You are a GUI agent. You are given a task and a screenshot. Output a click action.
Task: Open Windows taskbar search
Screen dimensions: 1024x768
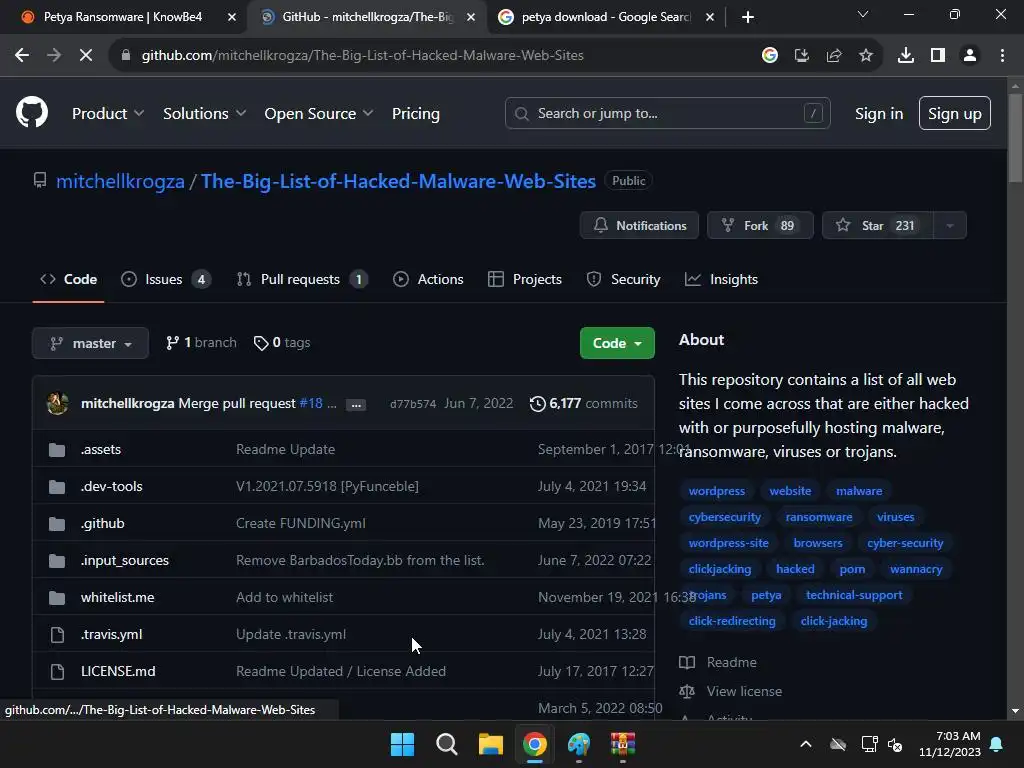pos(447,744)
